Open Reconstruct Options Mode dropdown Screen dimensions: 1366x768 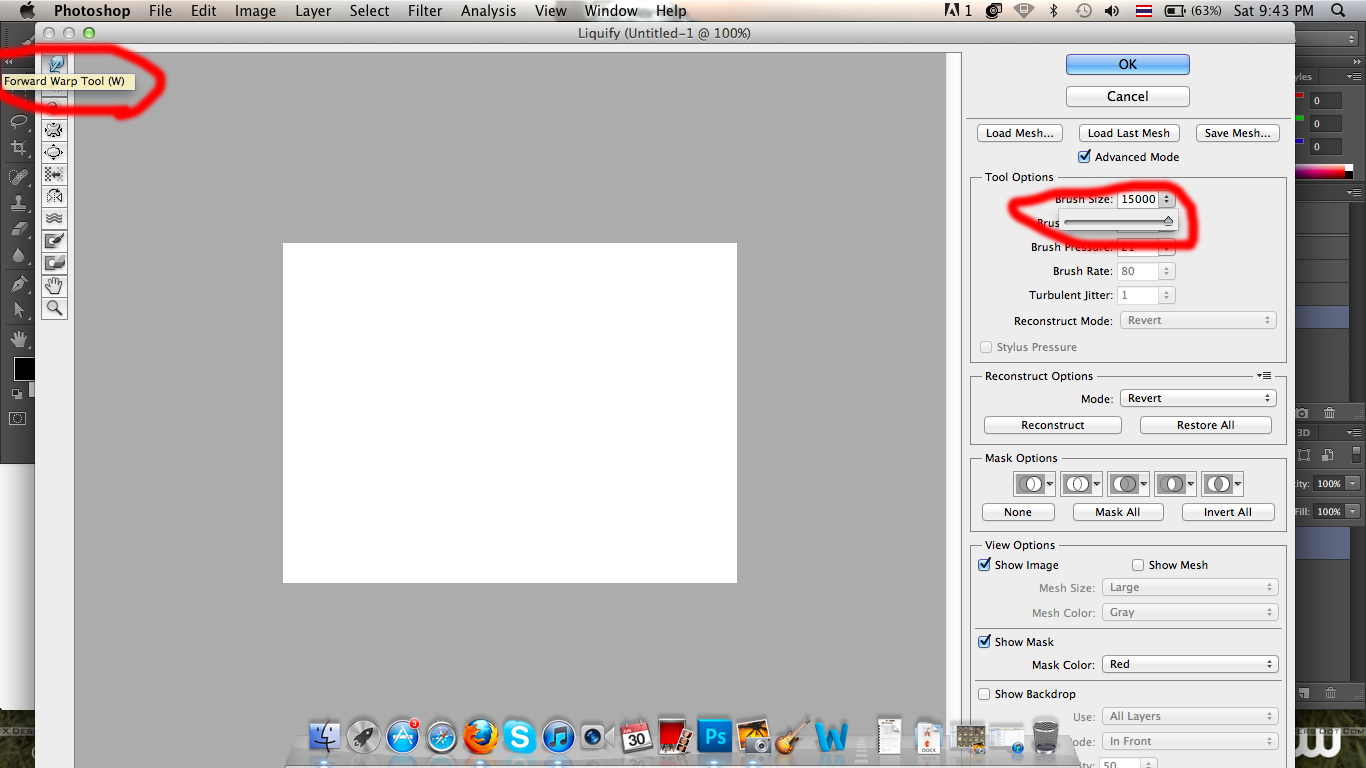click(1198, 398)
